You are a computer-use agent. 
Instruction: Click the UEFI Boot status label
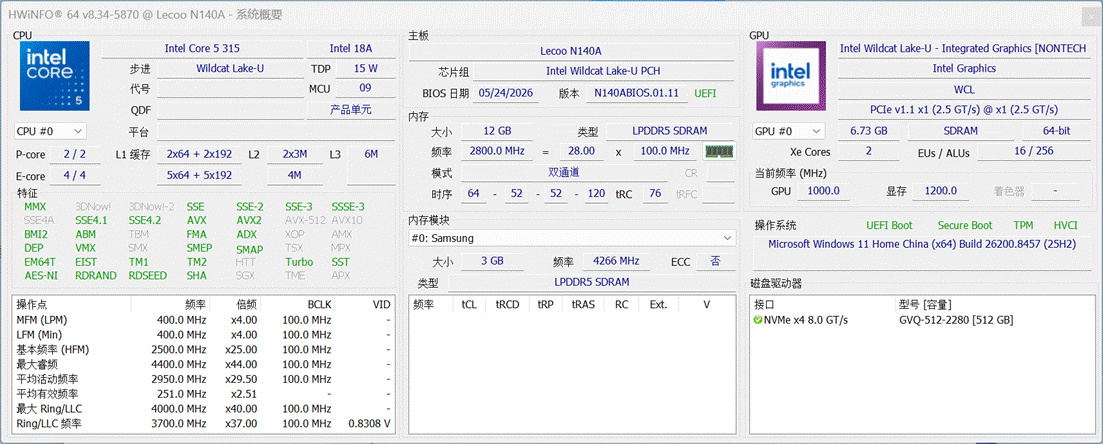point(889,225)
